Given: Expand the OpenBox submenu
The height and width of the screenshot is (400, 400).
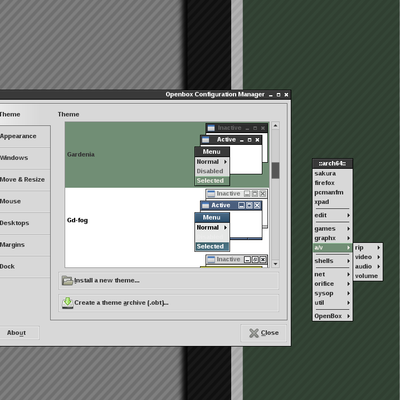Looking at the screenshot, I should click(332, 316).
